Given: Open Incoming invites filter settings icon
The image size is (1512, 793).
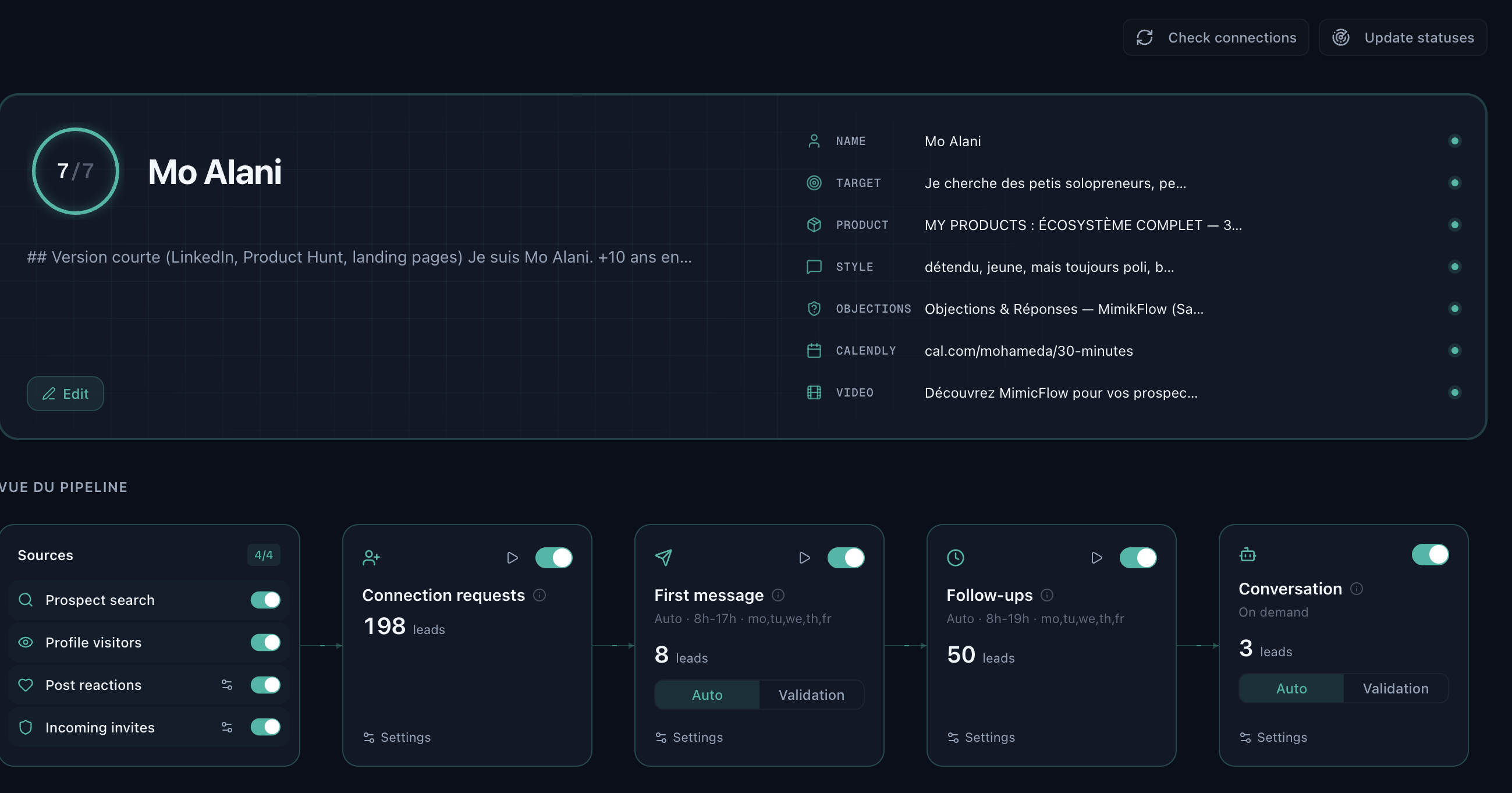Looking at the screenshot, I should (x=226, y=727).
